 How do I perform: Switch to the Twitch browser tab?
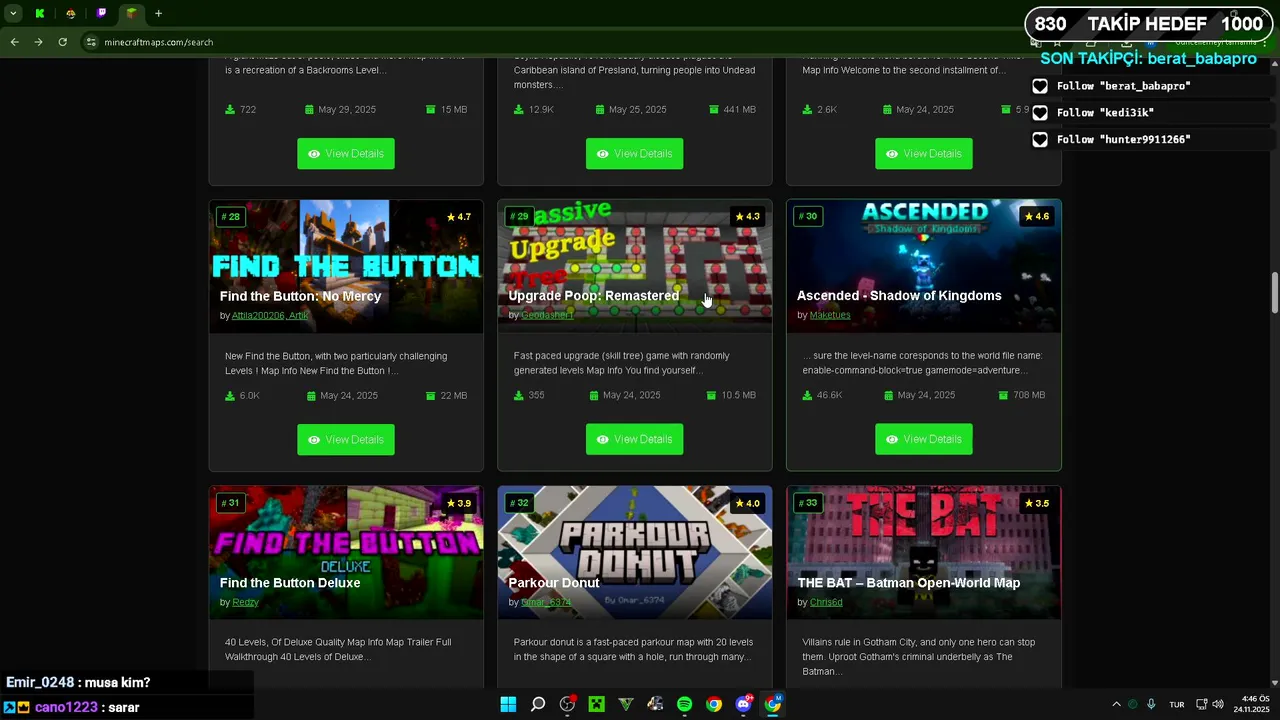click(101, 14)
